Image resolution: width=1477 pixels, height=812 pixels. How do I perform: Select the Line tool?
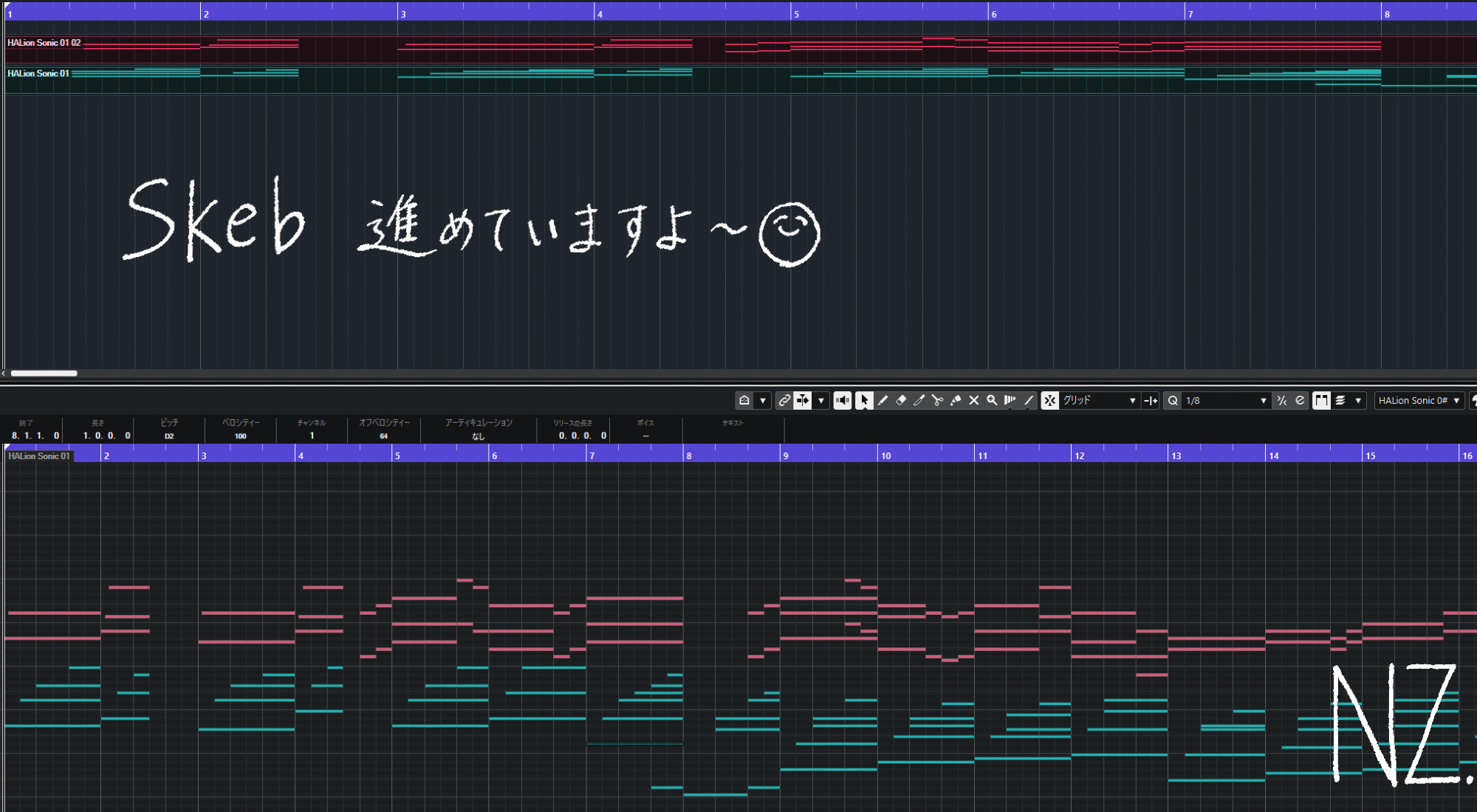coord(1029,400)
